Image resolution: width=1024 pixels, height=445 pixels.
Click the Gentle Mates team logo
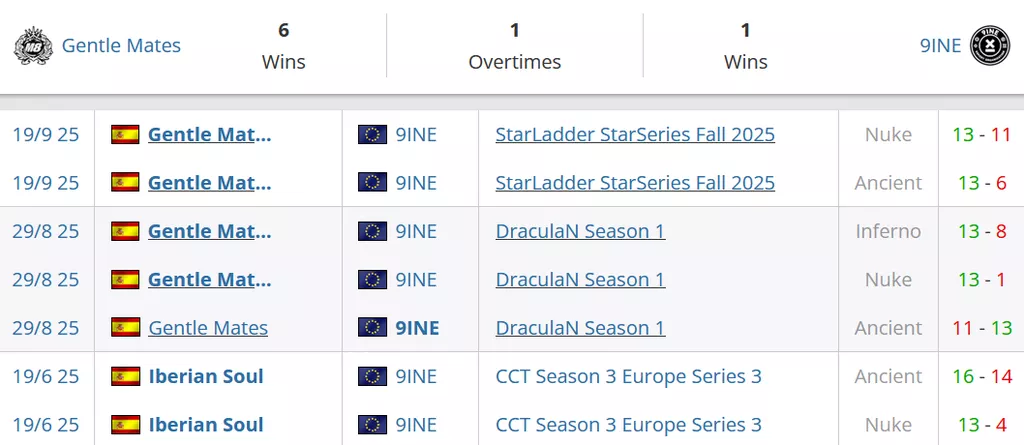pos(33,46)
